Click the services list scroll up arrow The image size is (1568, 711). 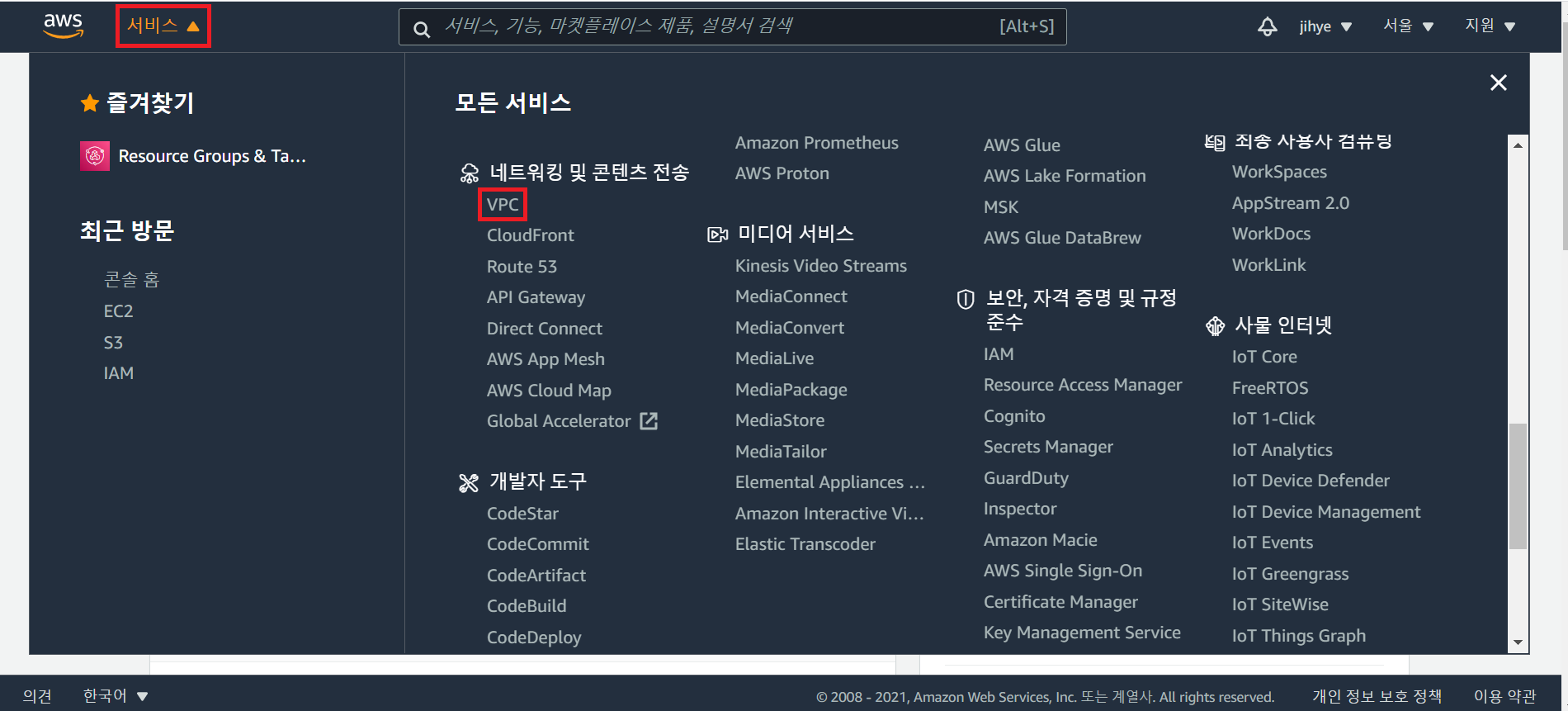pos(1518,145)
